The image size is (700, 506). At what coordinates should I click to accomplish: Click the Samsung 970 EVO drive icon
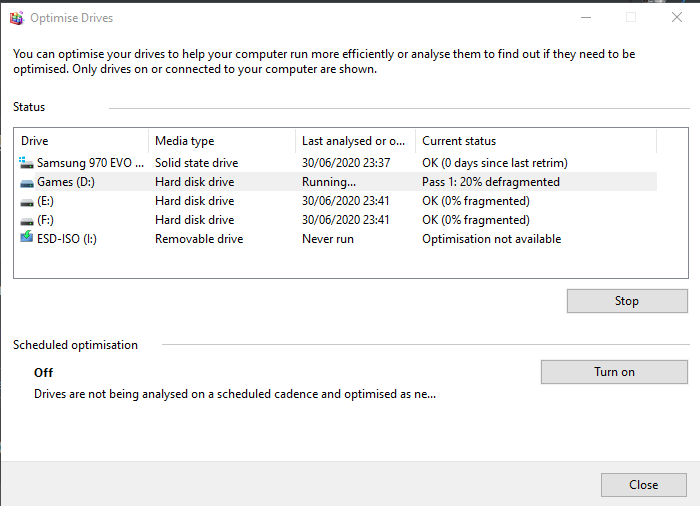coord(26,162)
